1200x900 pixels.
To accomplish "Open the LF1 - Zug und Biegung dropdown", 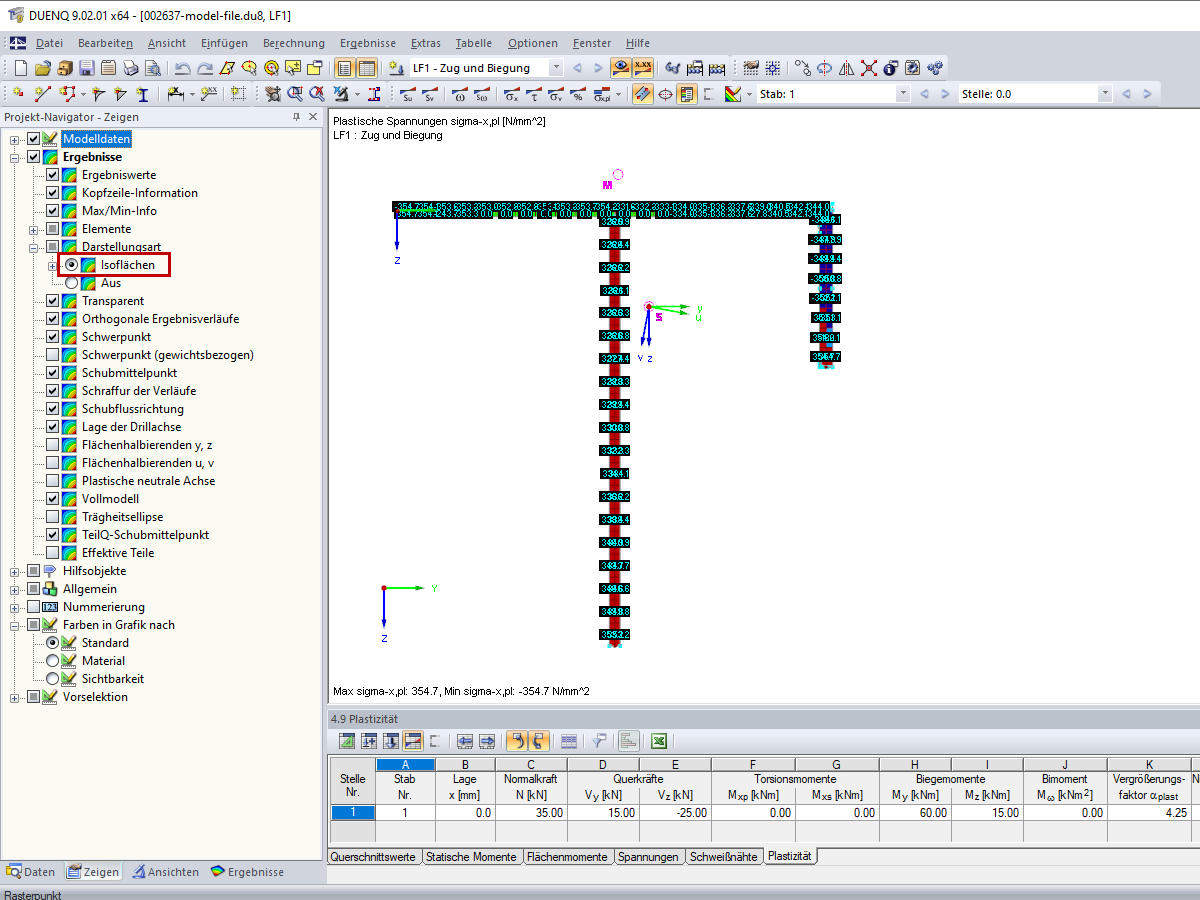I will coord(555,68).
